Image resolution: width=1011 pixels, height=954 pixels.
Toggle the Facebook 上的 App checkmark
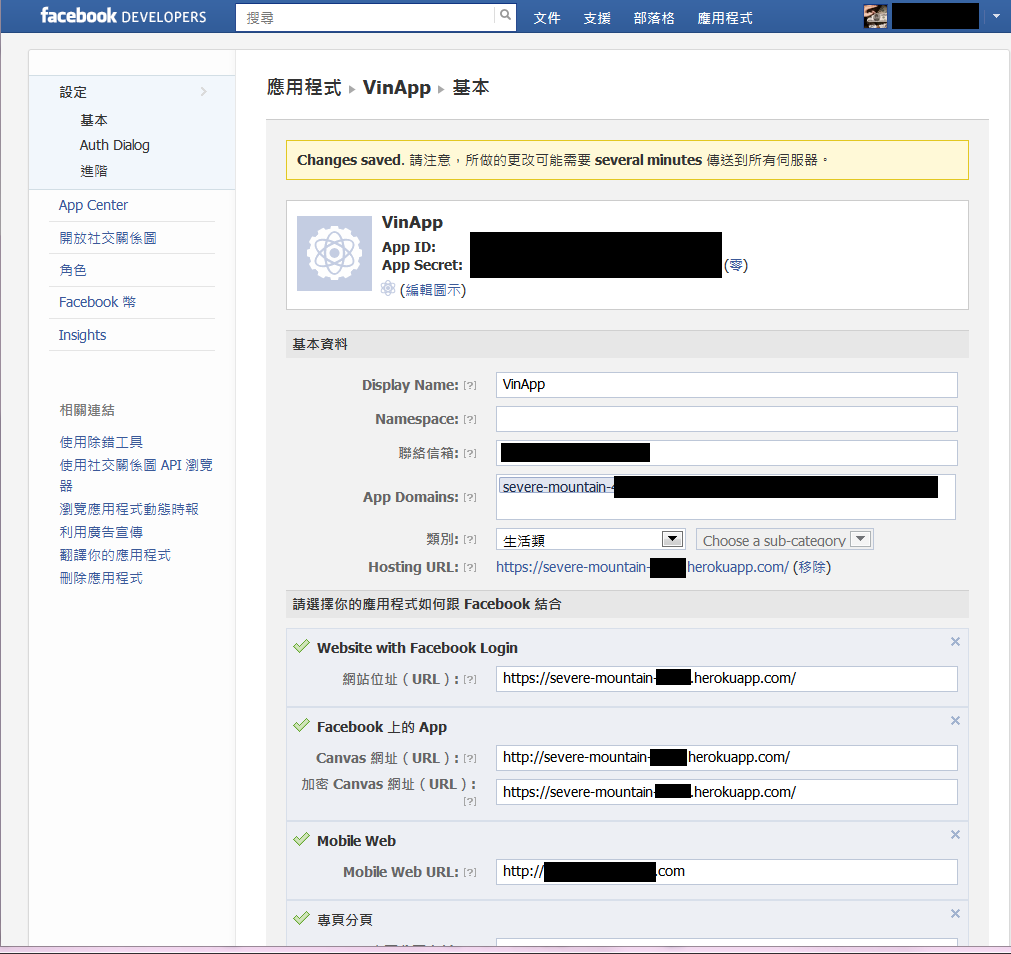[x=301, y=726]
